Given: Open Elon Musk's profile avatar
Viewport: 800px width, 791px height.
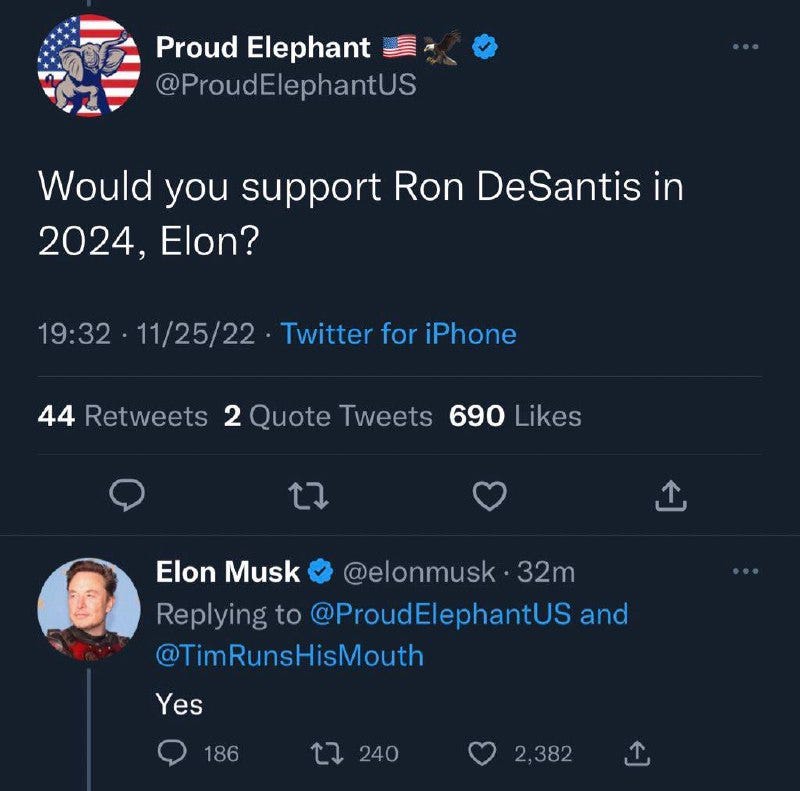Looking at the screenshot, I should tap(89, 609).
